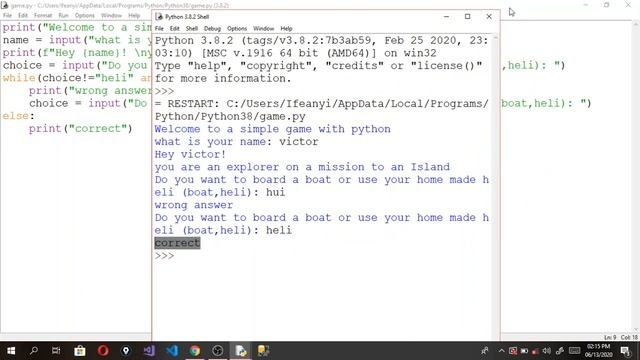The image size is (640, 360).
Task: Click 'Welcome to a simple game with python' line
Action: pos(272,129)
